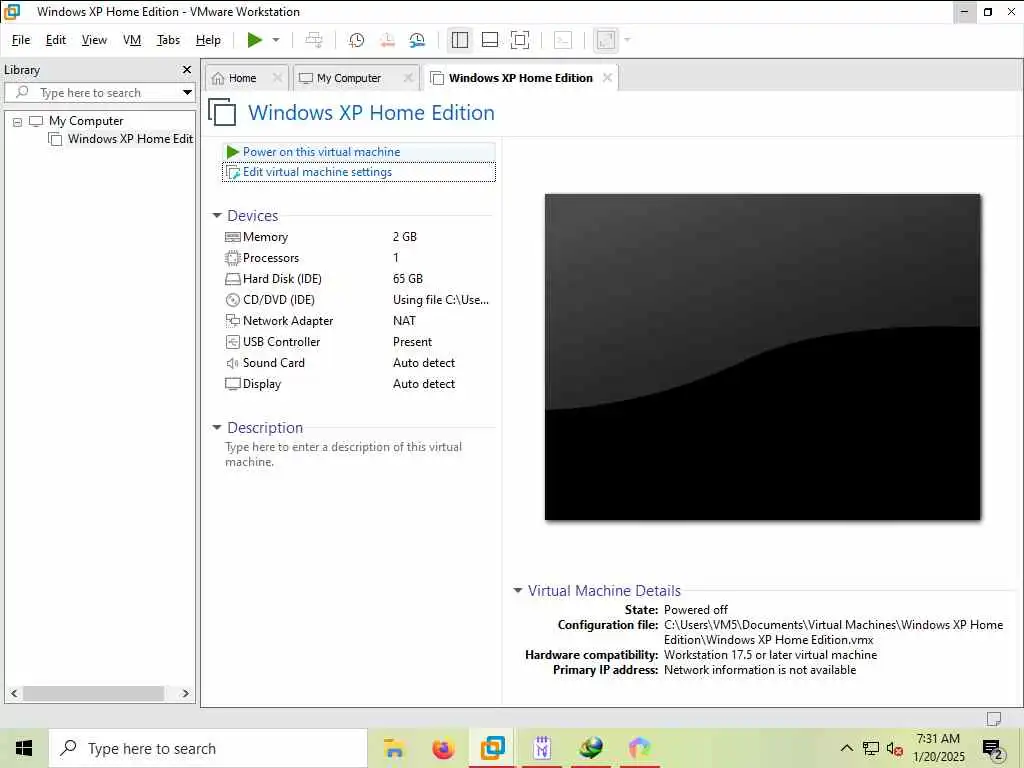Enter full screen mode icon
Screen dimensions: 1024x768
pyautogui.click(x=520, y=40)
